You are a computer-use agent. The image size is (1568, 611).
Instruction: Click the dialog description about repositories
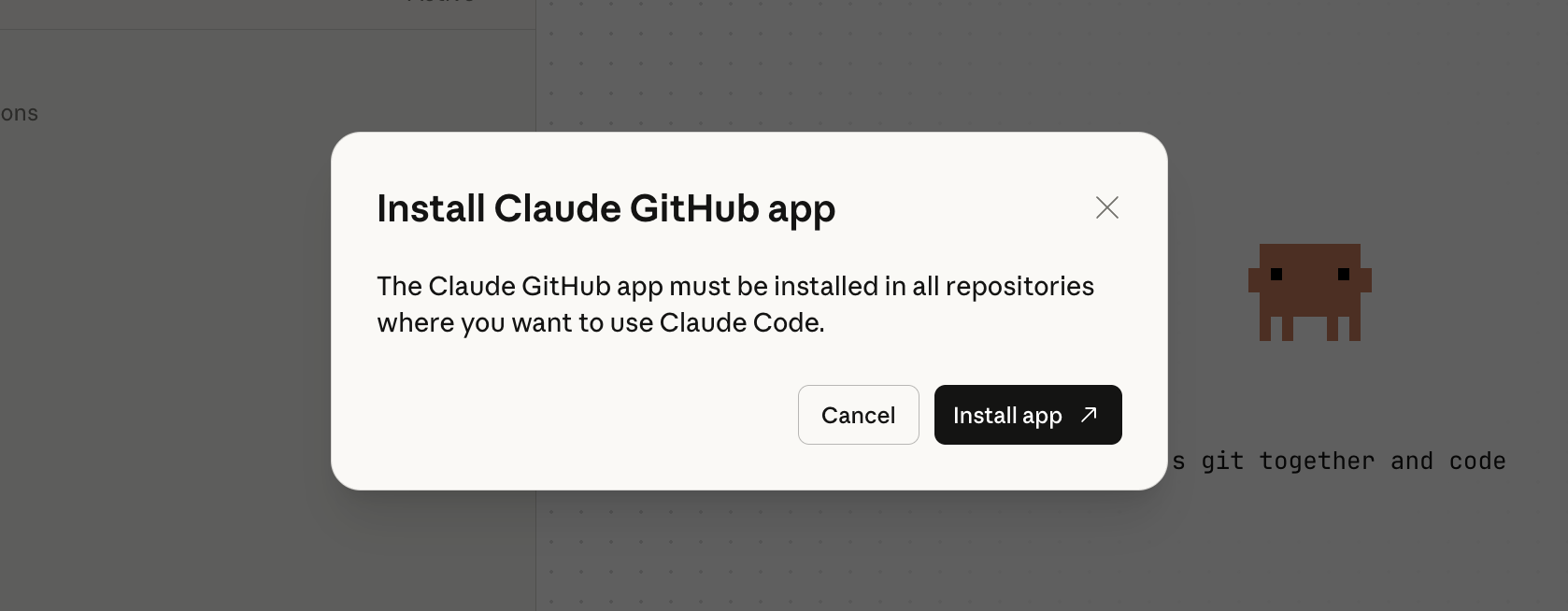(735, 304)
